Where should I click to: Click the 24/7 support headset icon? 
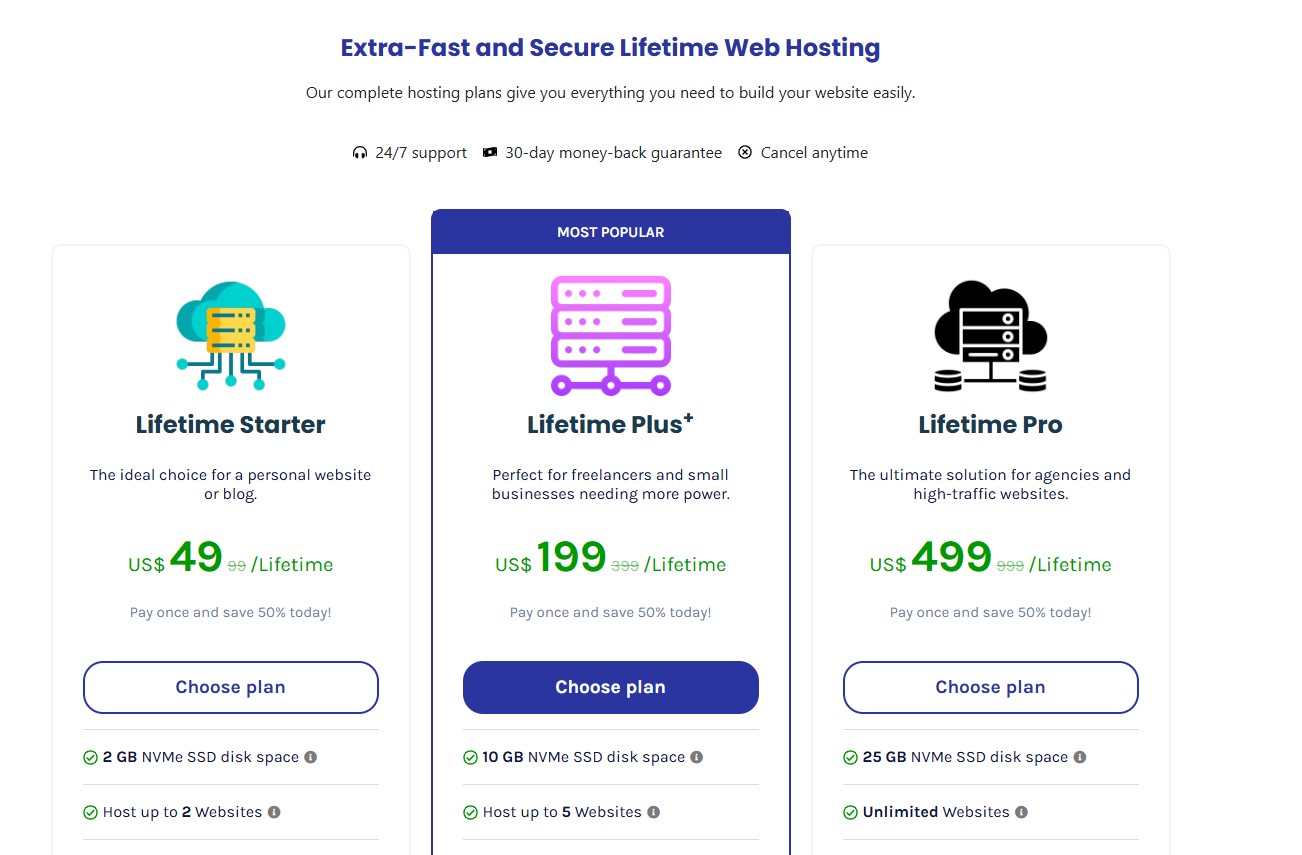[360, 153]
